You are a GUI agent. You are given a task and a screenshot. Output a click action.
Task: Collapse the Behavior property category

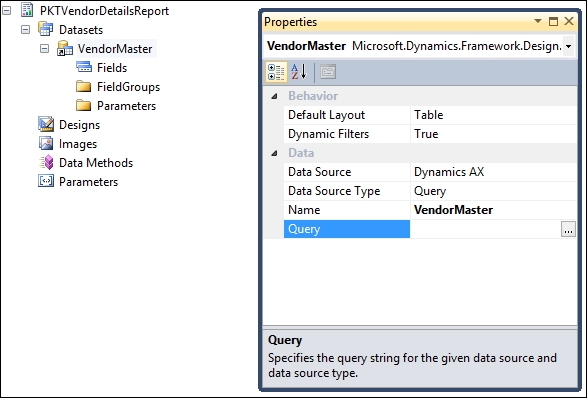274,96
